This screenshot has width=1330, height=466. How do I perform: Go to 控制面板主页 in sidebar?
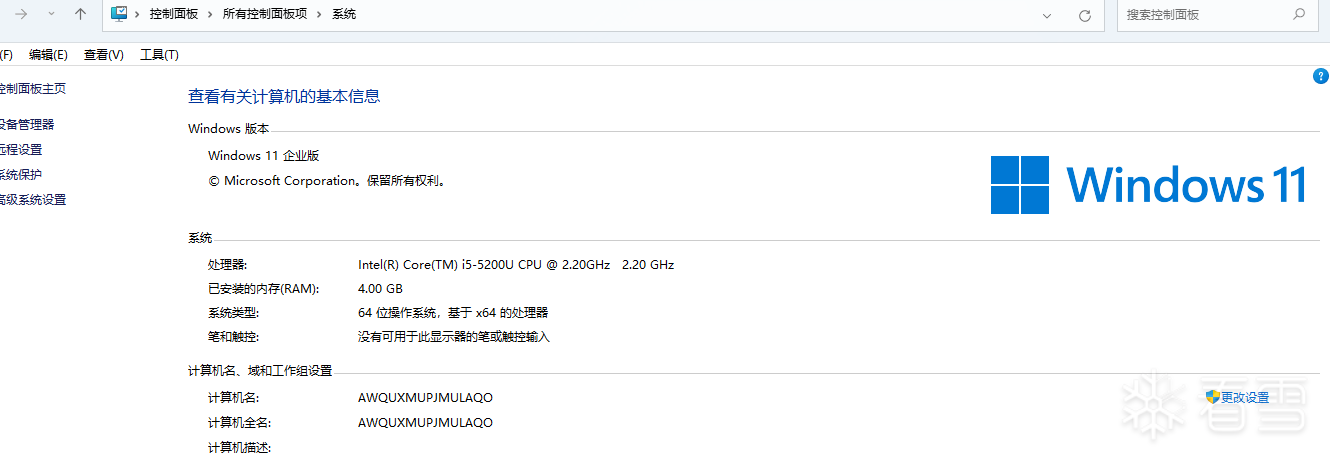[32, 88]
